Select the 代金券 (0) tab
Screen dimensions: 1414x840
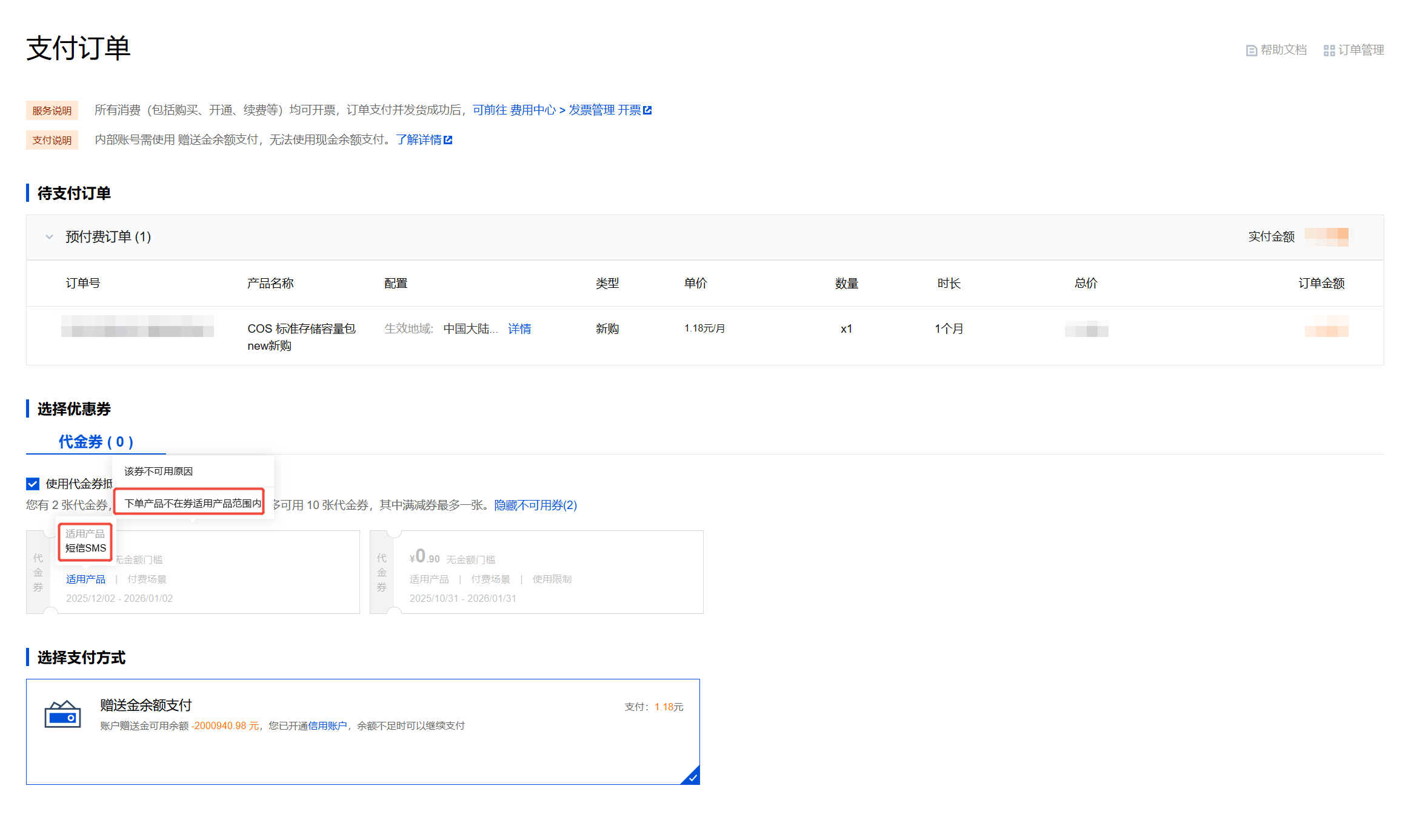[96, 442]
